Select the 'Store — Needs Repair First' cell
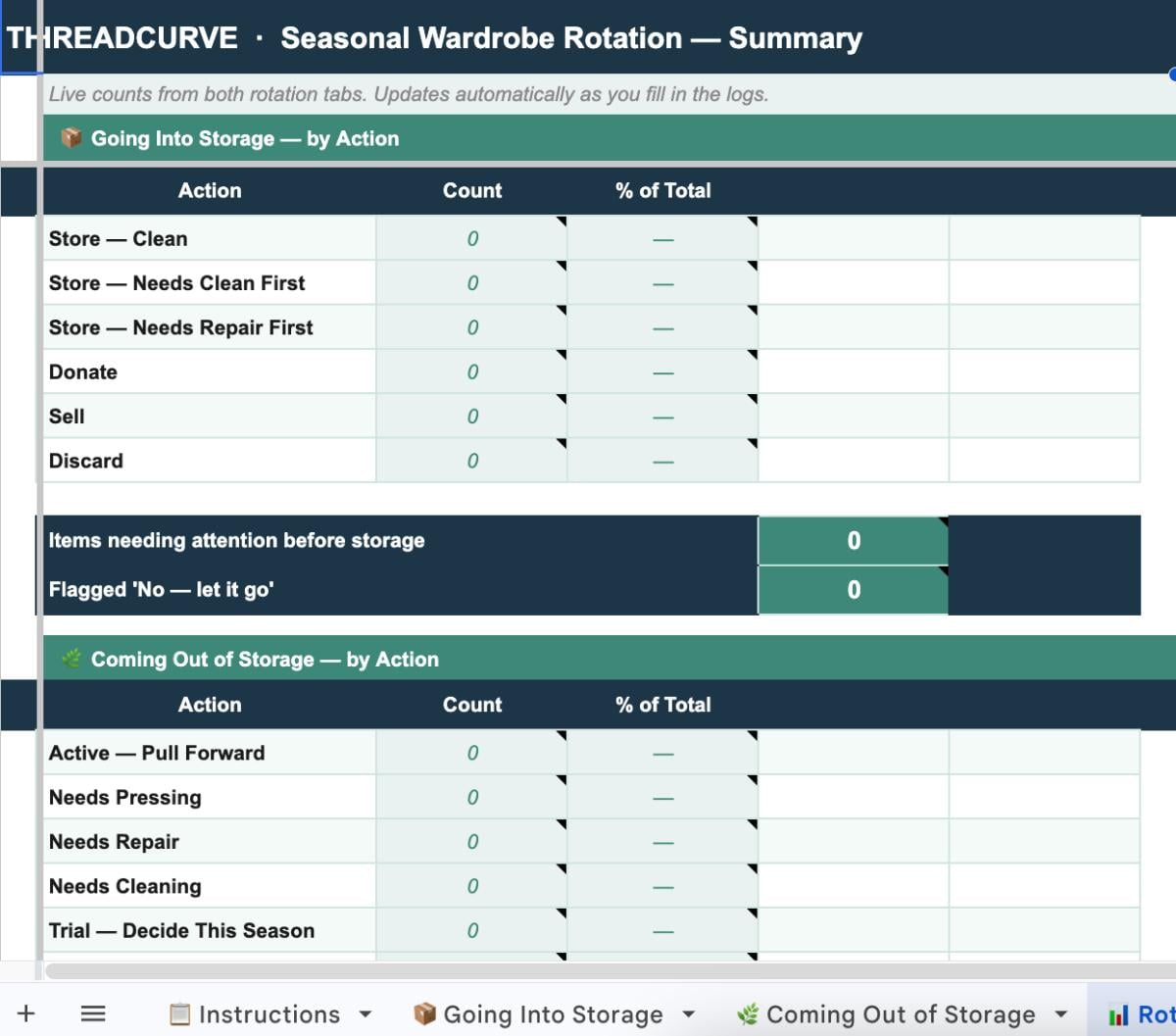Image resolution: width=1176 pixels, height=1036 pixels. point(209,327)
